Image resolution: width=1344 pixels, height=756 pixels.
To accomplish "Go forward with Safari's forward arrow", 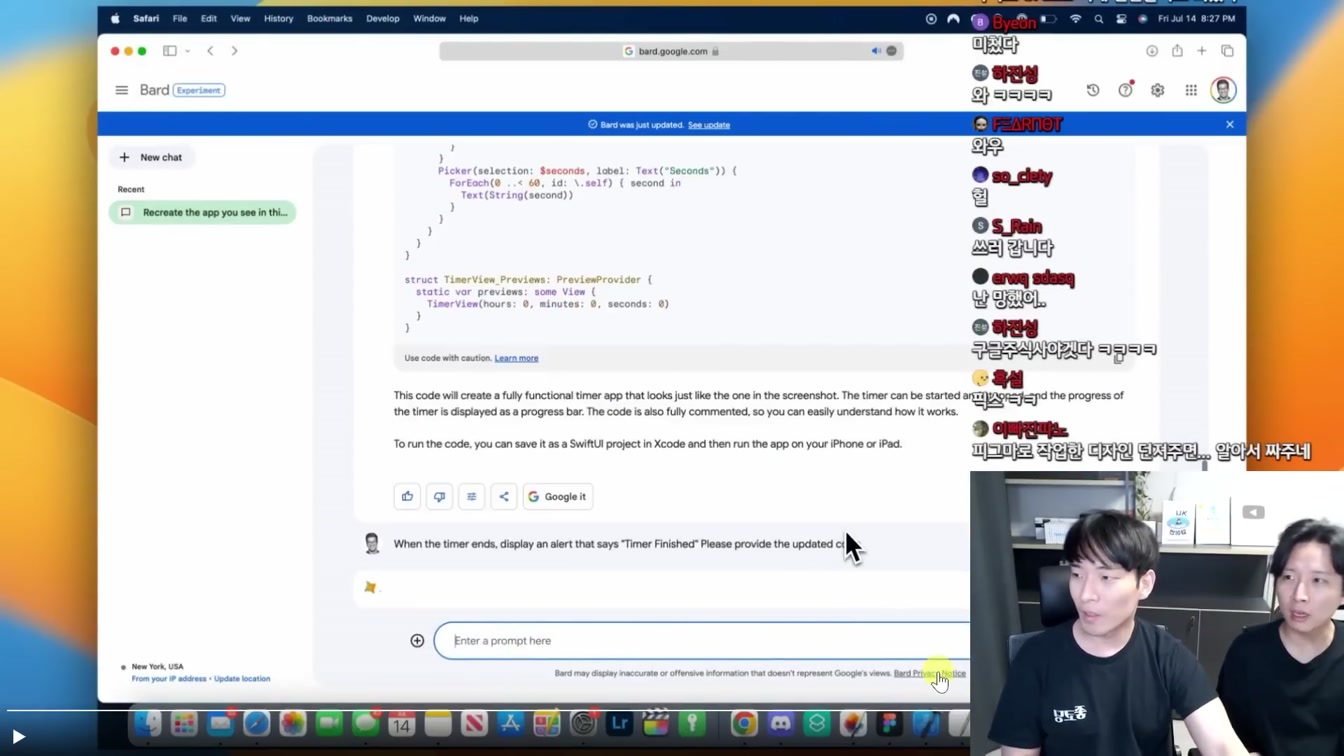I will [x=234, y=51].
